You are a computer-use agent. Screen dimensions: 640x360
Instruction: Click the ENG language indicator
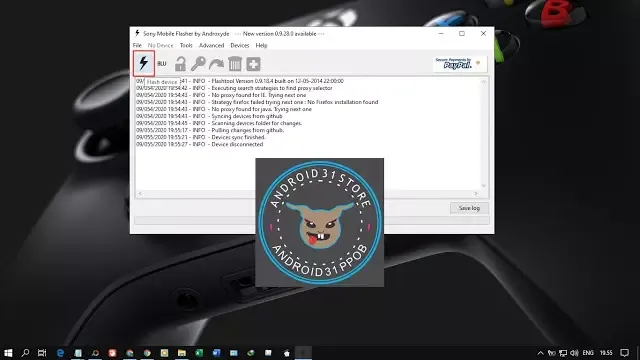(588, 353)
